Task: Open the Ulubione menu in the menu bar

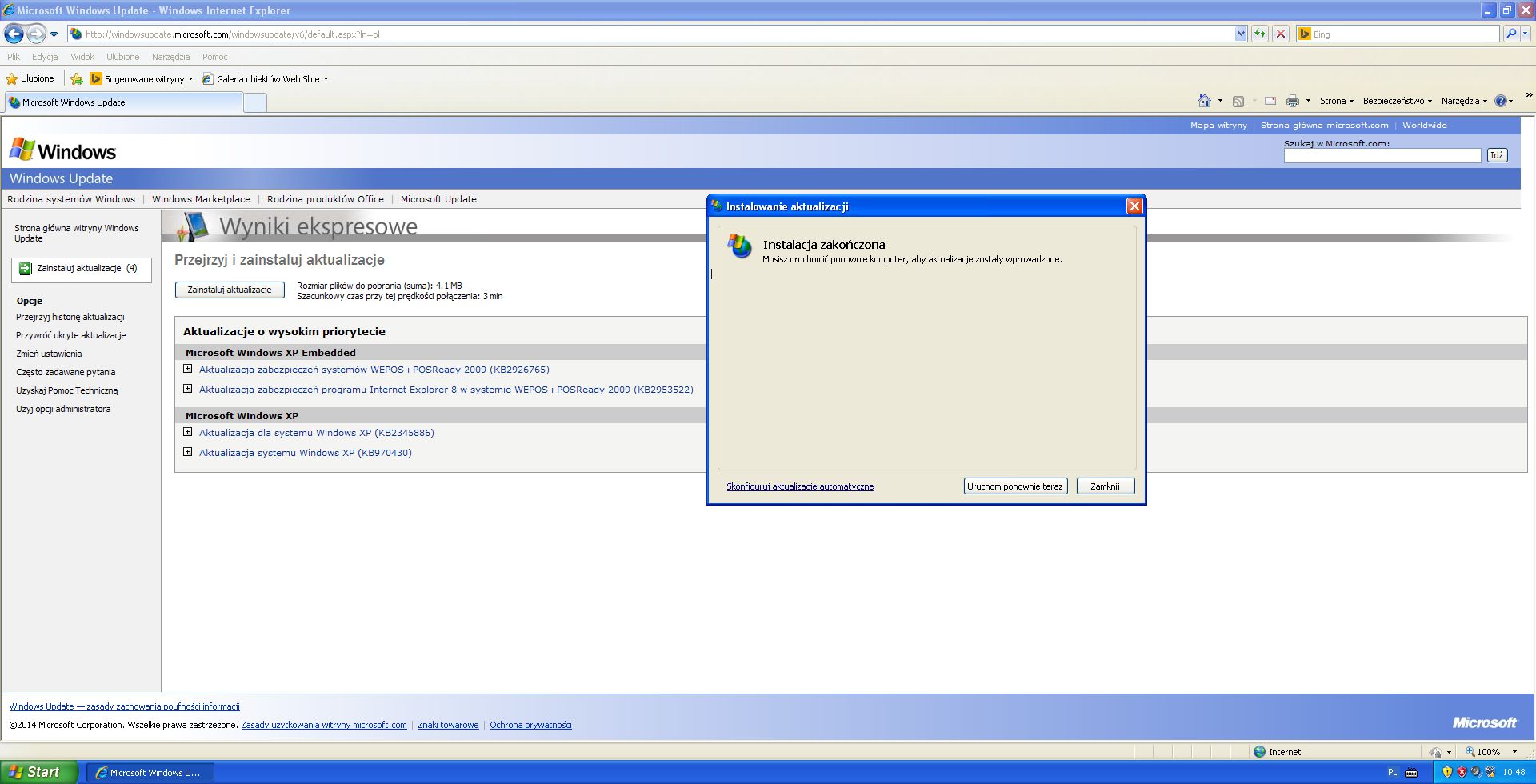Action: pos(122,57)
